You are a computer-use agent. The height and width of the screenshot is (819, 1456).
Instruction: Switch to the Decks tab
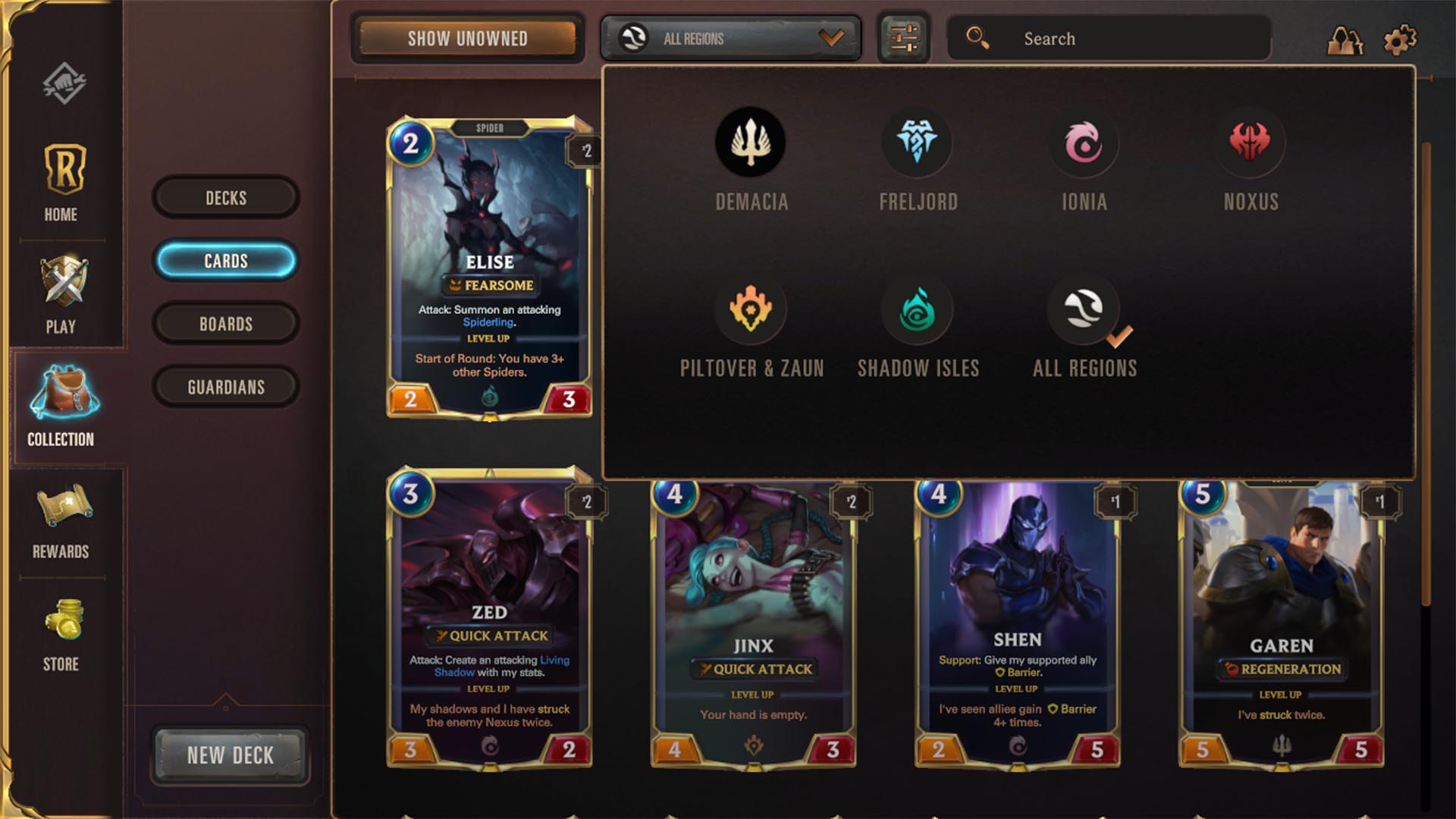click(x=226, y=197)
